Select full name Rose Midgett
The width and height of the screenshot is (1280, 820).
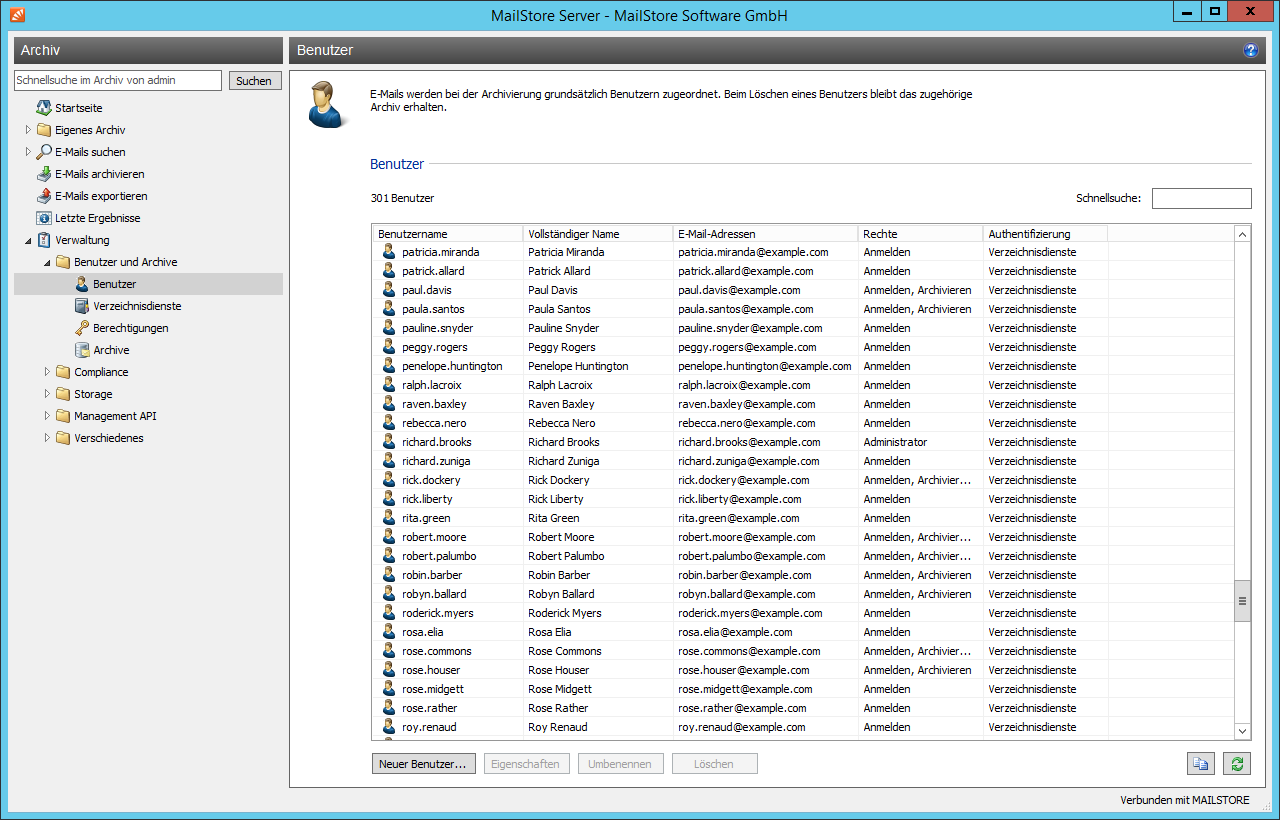click(560, 689)
